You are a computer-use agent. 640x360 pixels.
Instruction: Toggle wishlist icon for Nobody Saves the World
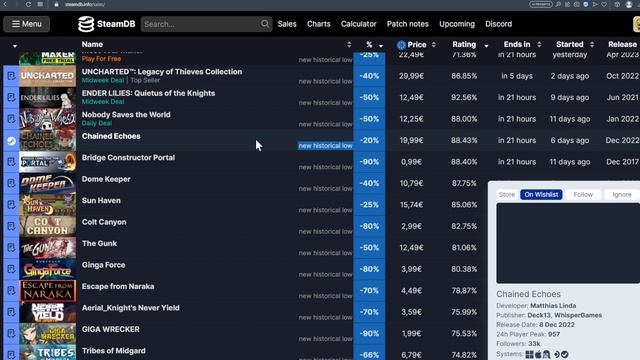coord(11,119)
